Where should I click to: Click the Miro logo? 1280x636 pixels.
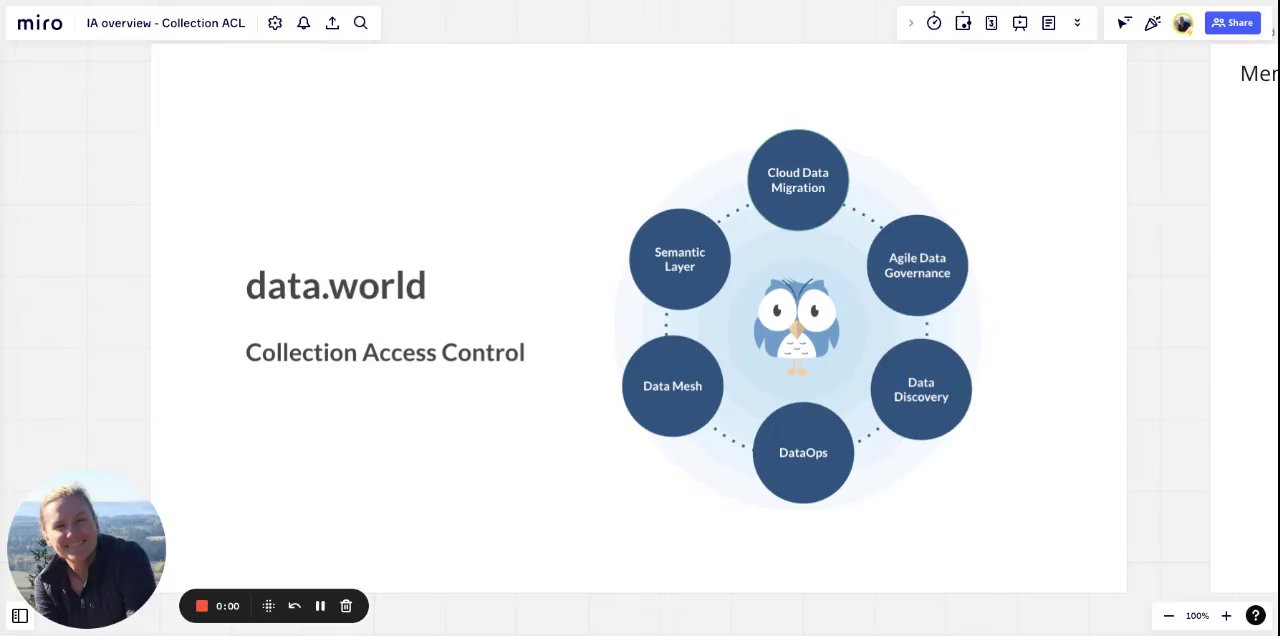[x=40, y=23]
